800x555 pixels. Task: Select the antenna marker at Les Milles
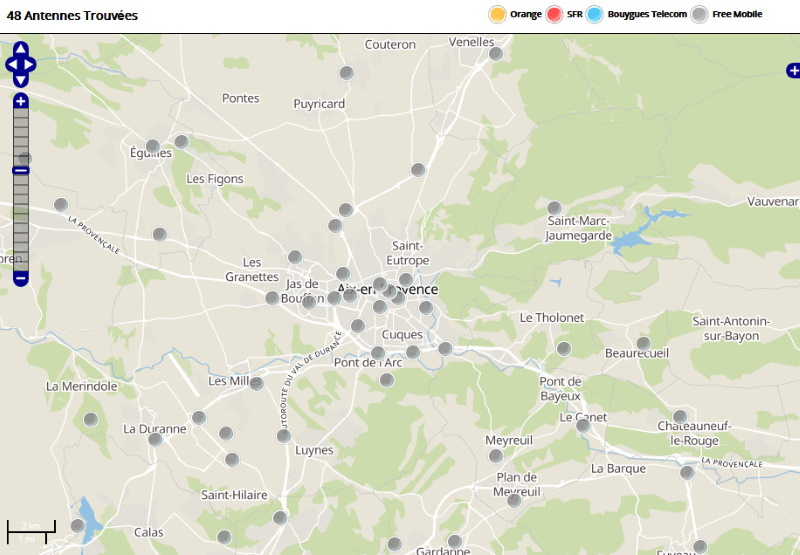coord(256,383)
